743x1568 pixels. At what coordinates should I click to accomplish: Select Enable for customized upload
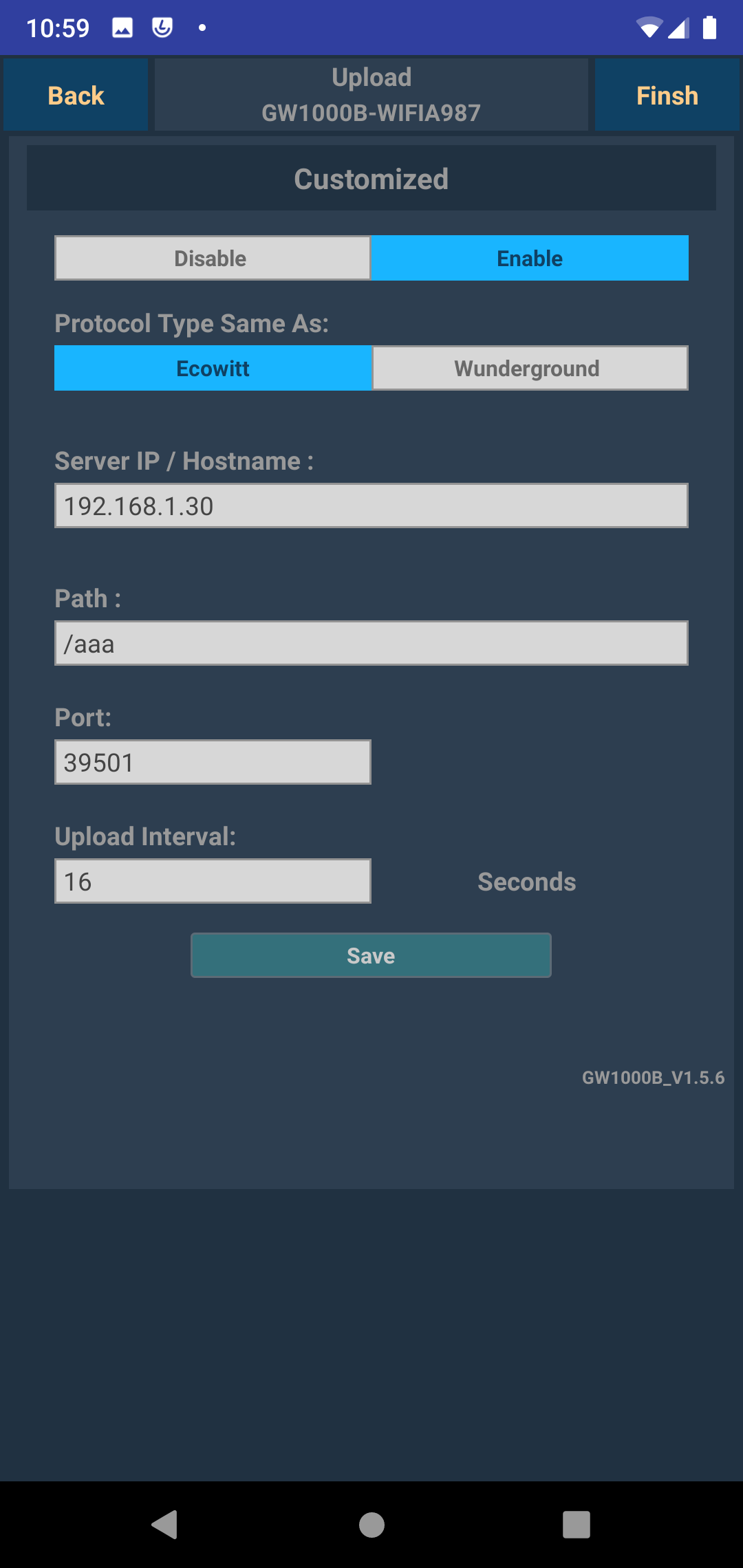(x=530, y=258)
